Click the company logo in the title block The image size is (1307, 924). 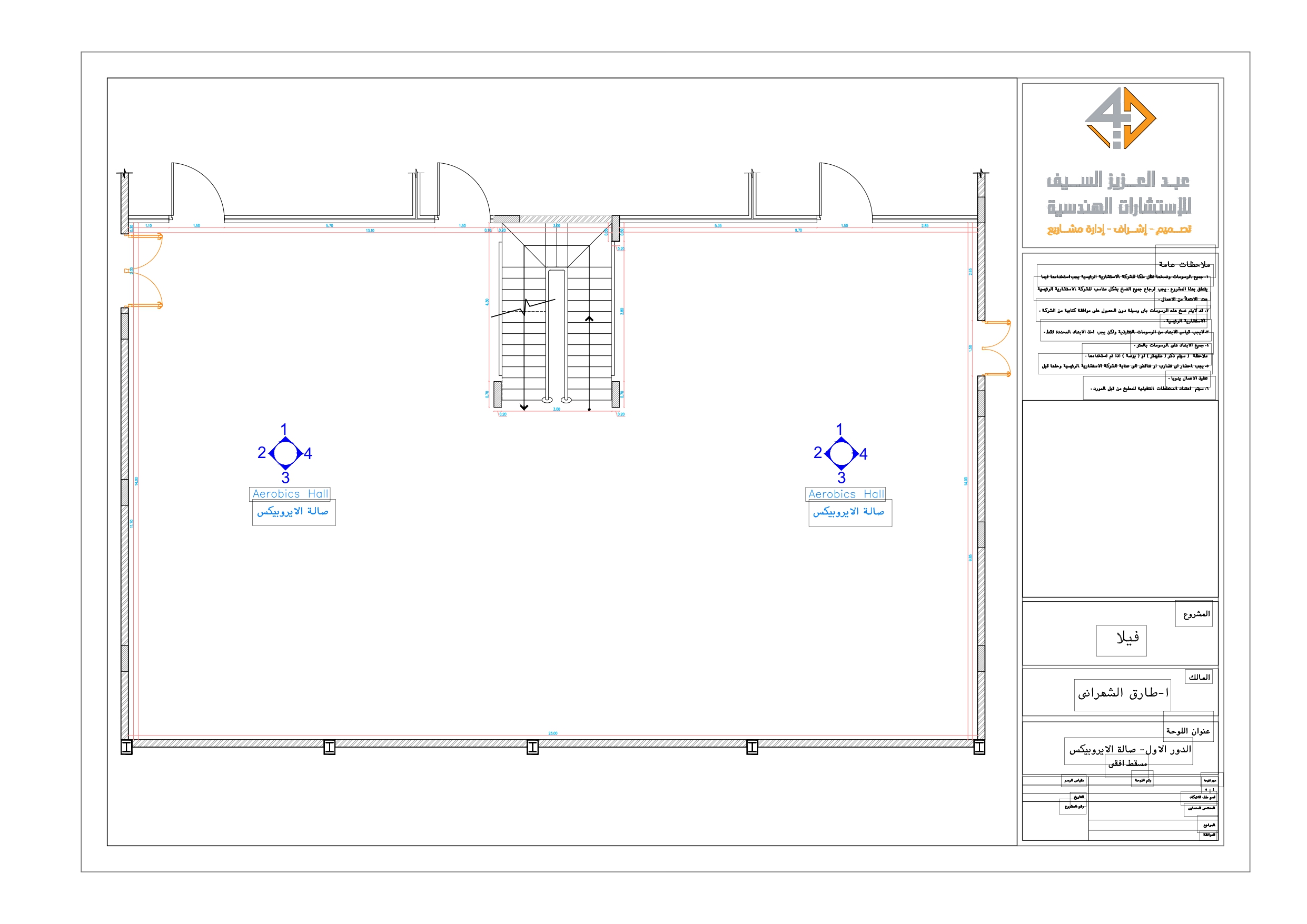pos(1120,118)
